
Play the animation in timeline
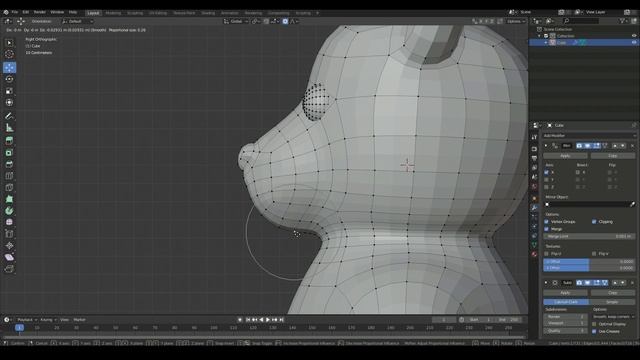(268, 320)
